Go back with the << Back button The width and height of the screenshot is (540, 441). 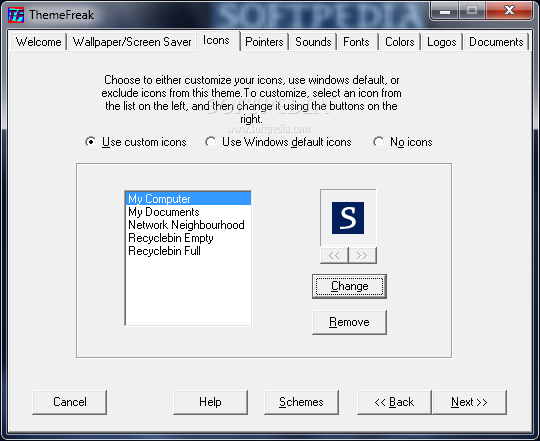click(394, 402)
